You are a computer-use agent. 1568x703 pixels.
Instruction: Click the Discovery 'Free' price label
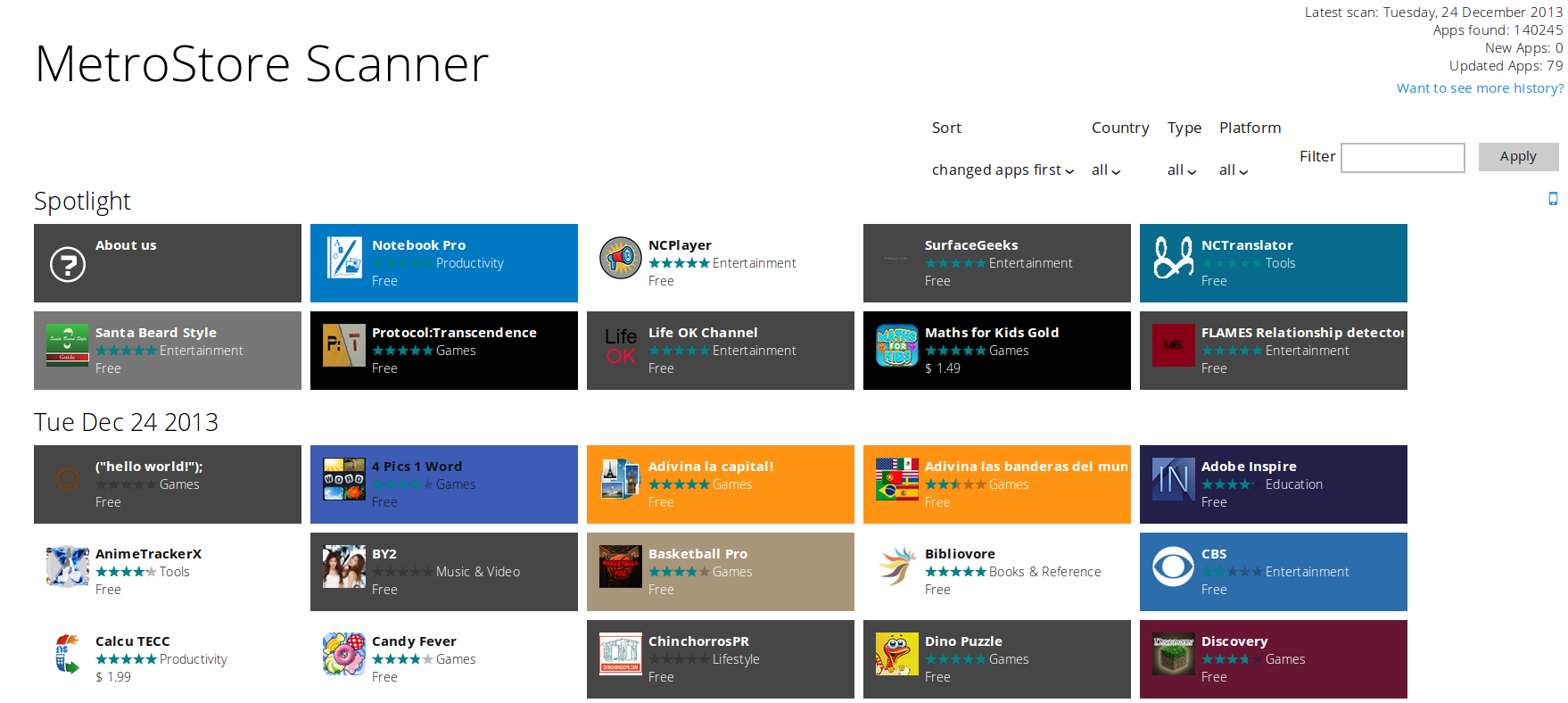(x=1214, y=677)
